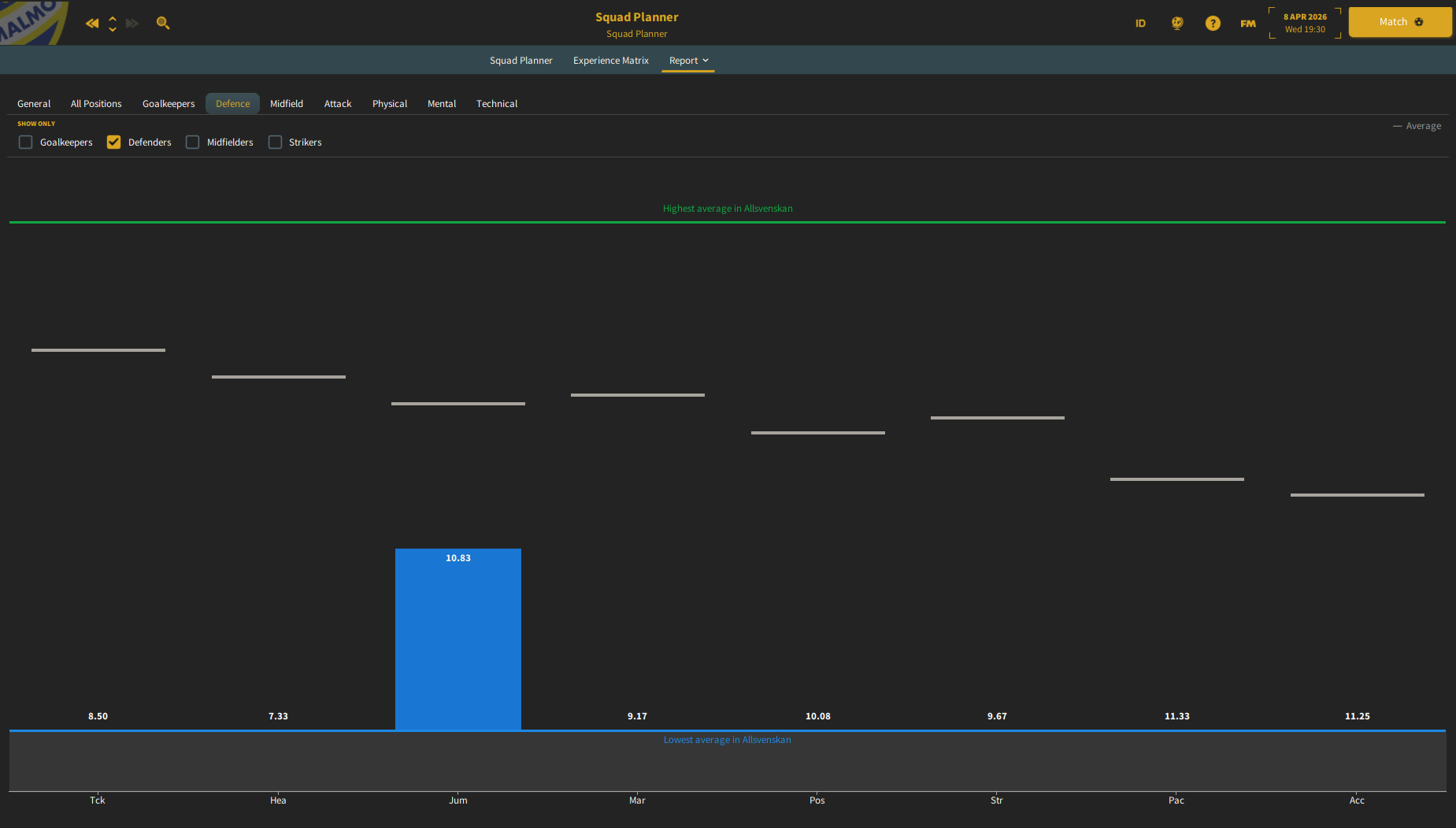Open the search magnifier icon
This screenshot has height=828, width=1456.
click(163, 24)
